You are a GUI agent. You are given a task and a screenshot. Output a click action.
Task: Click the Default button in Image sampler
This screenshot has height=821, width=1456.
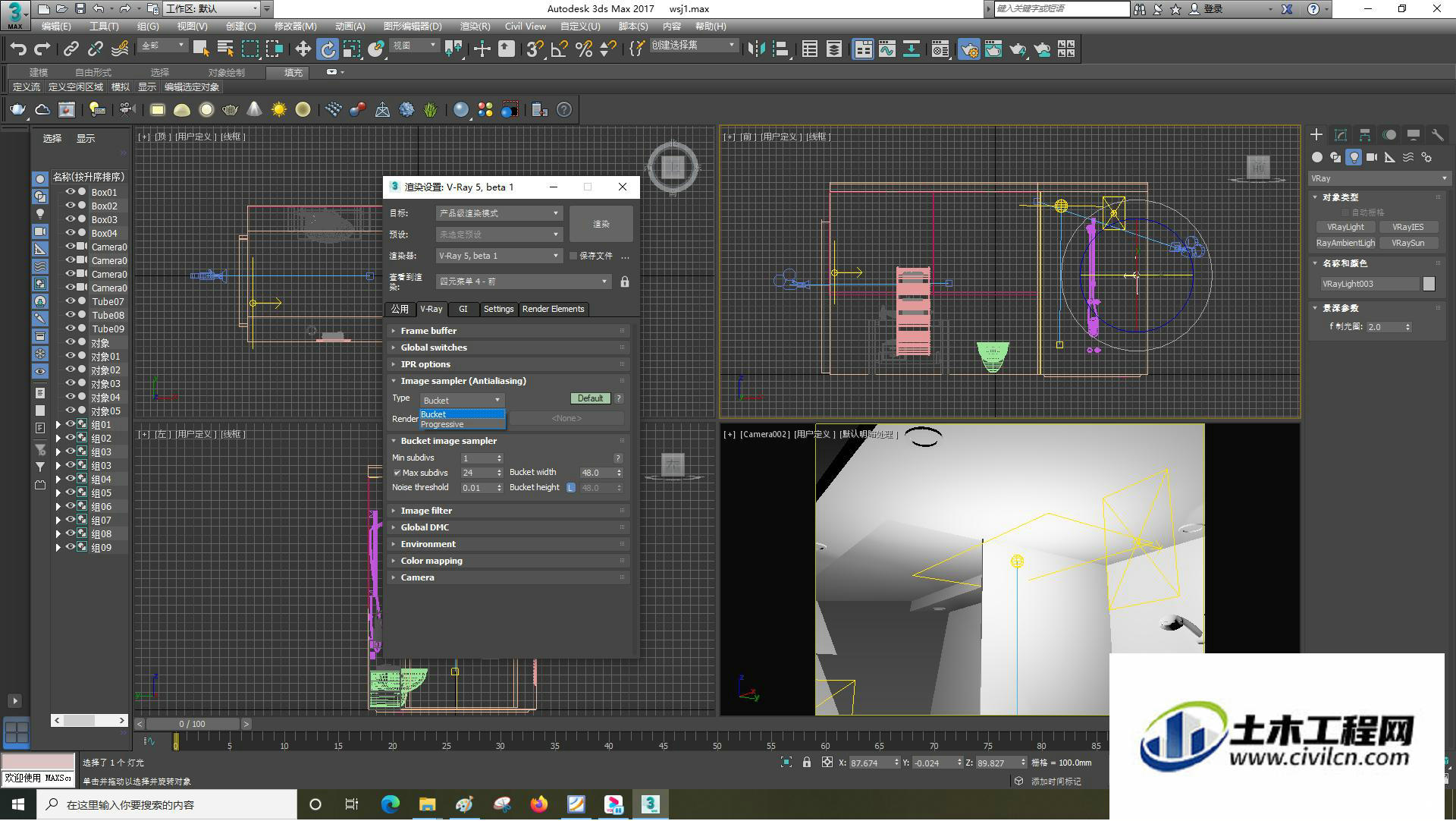(590, 398)
